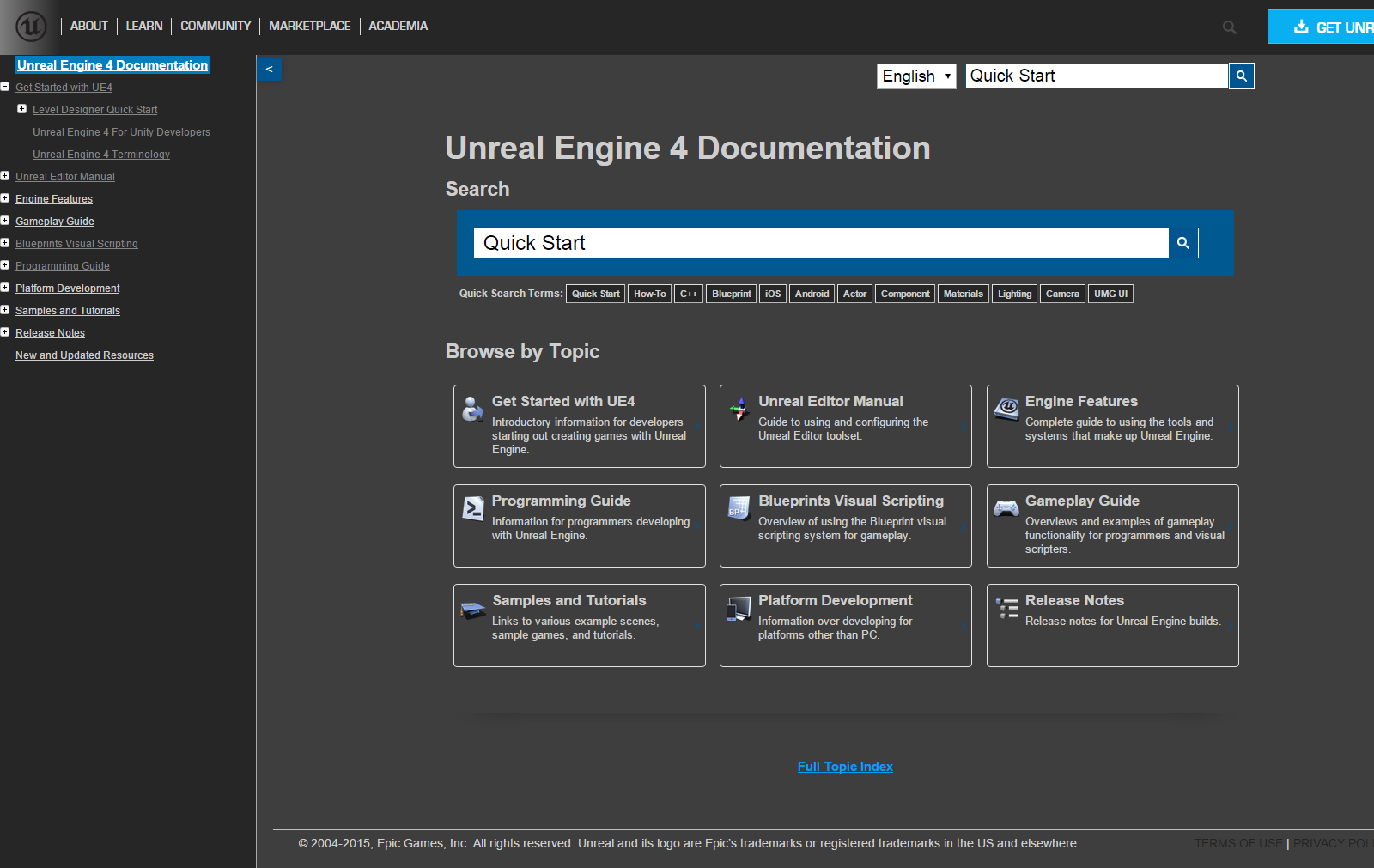Image resolution: width=1374 pixels, height=868 pixels.
Task: Click the Component search term button
Action: pyautogui.click(x=905, y=294)
